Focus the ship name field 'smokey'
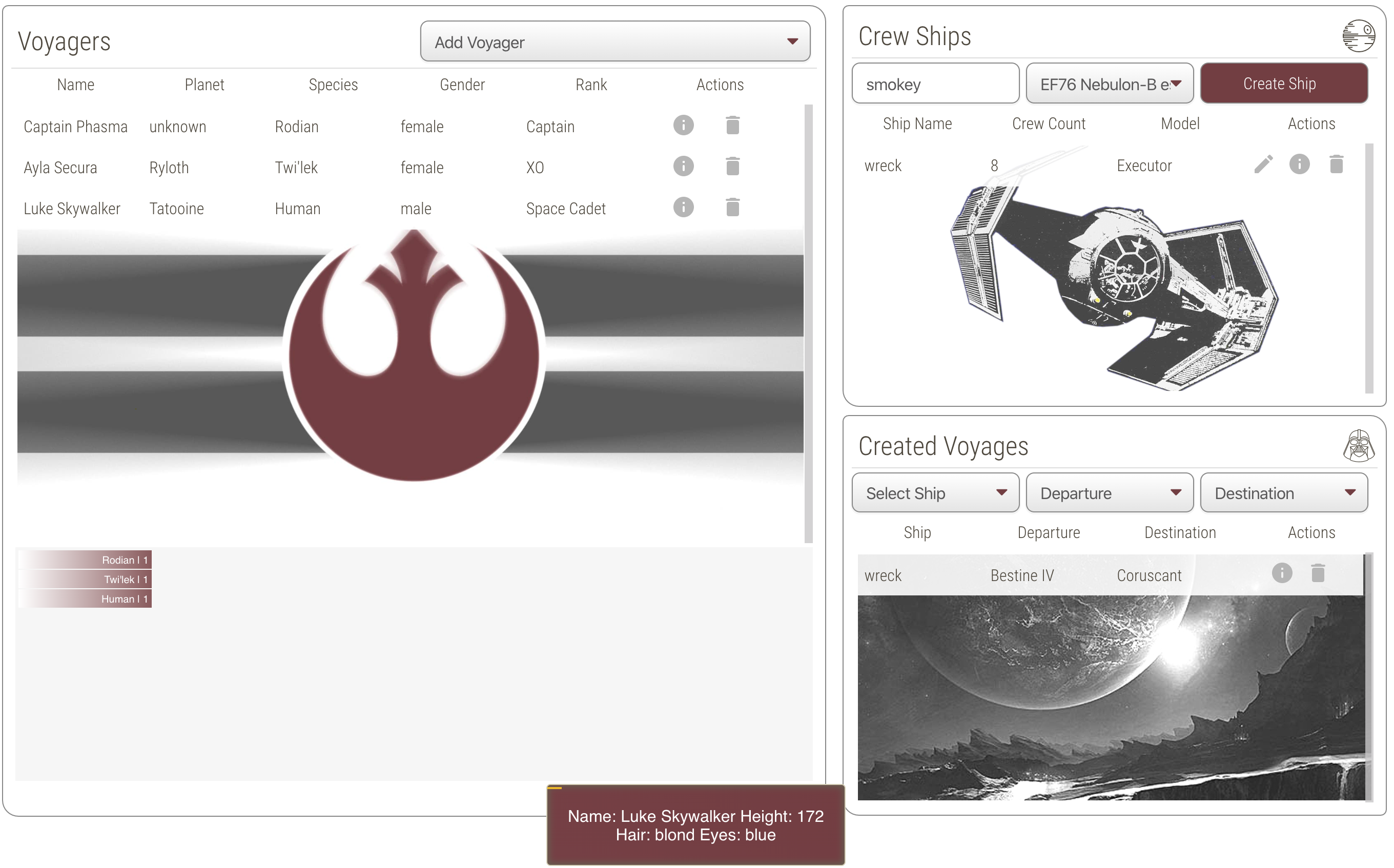 pyautogui.click(x=935, y=84)
